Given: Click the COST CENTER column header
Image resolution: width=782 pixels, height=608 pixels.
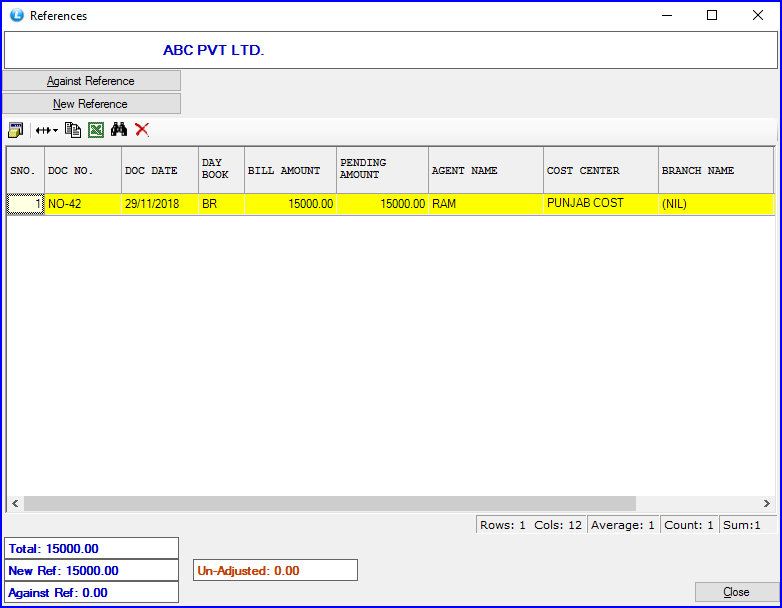Looking at the screenshot, I should (601, 170).
